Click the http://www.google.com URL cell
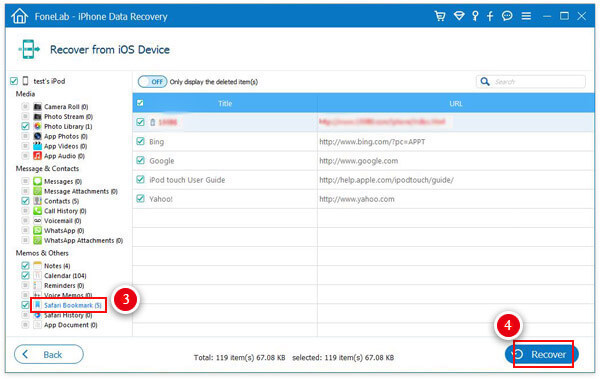 (x=359, y=161)
